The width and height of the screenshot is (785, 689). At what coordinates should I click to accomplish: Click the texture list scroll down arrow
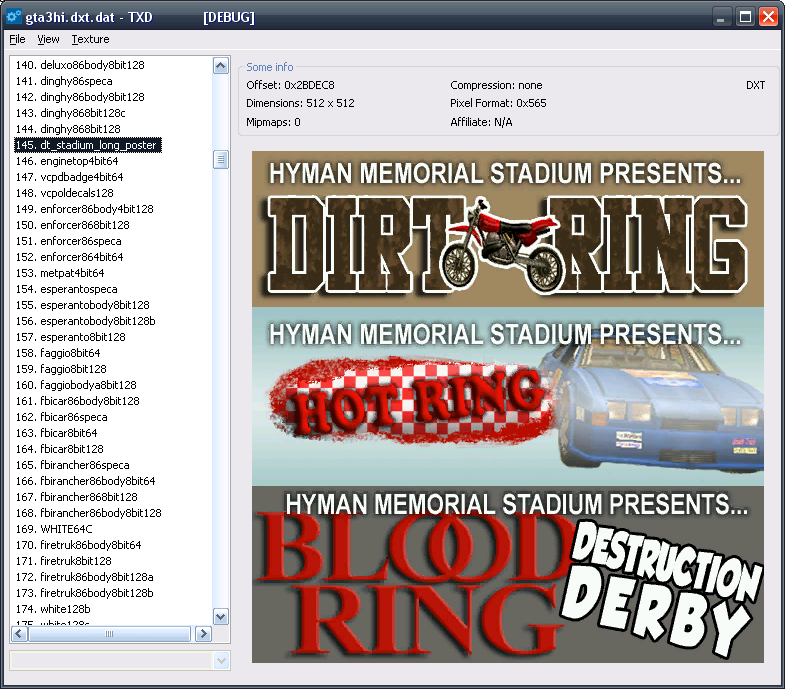(221, 617)
